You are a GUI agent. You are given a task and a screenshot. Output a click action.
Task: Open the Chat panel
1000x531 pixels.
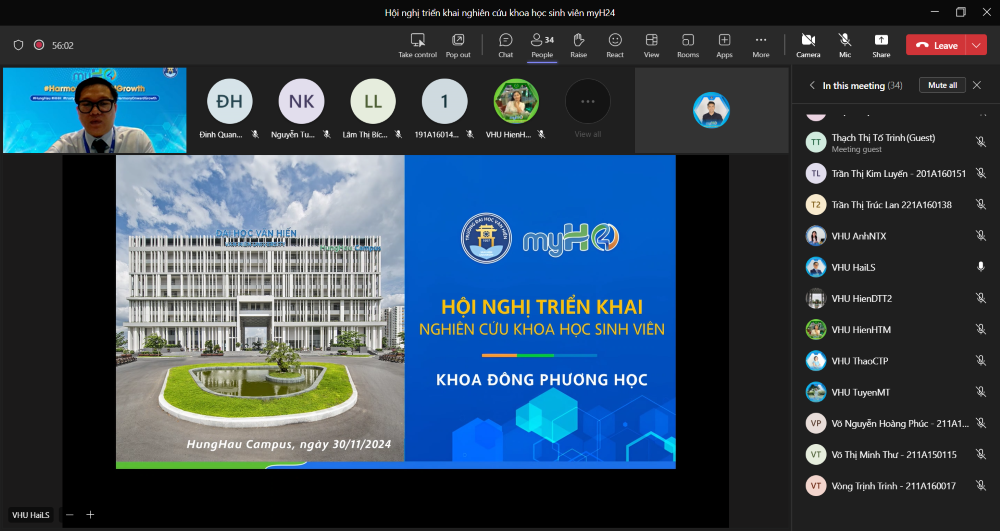click(505, 40)
